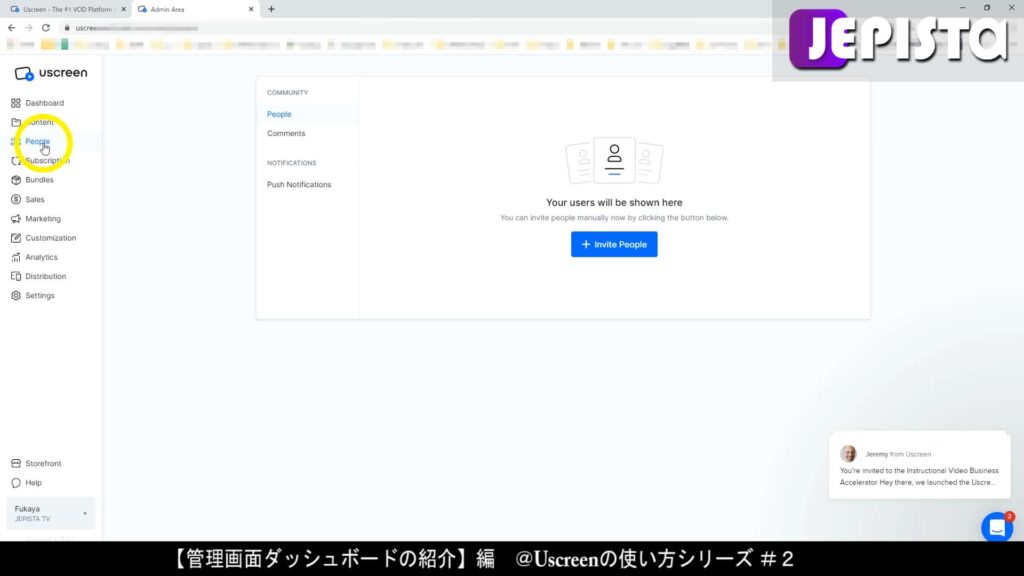1024x576 pixels.
Task: Click the Invite People button
Action: [x=614, y=244]
